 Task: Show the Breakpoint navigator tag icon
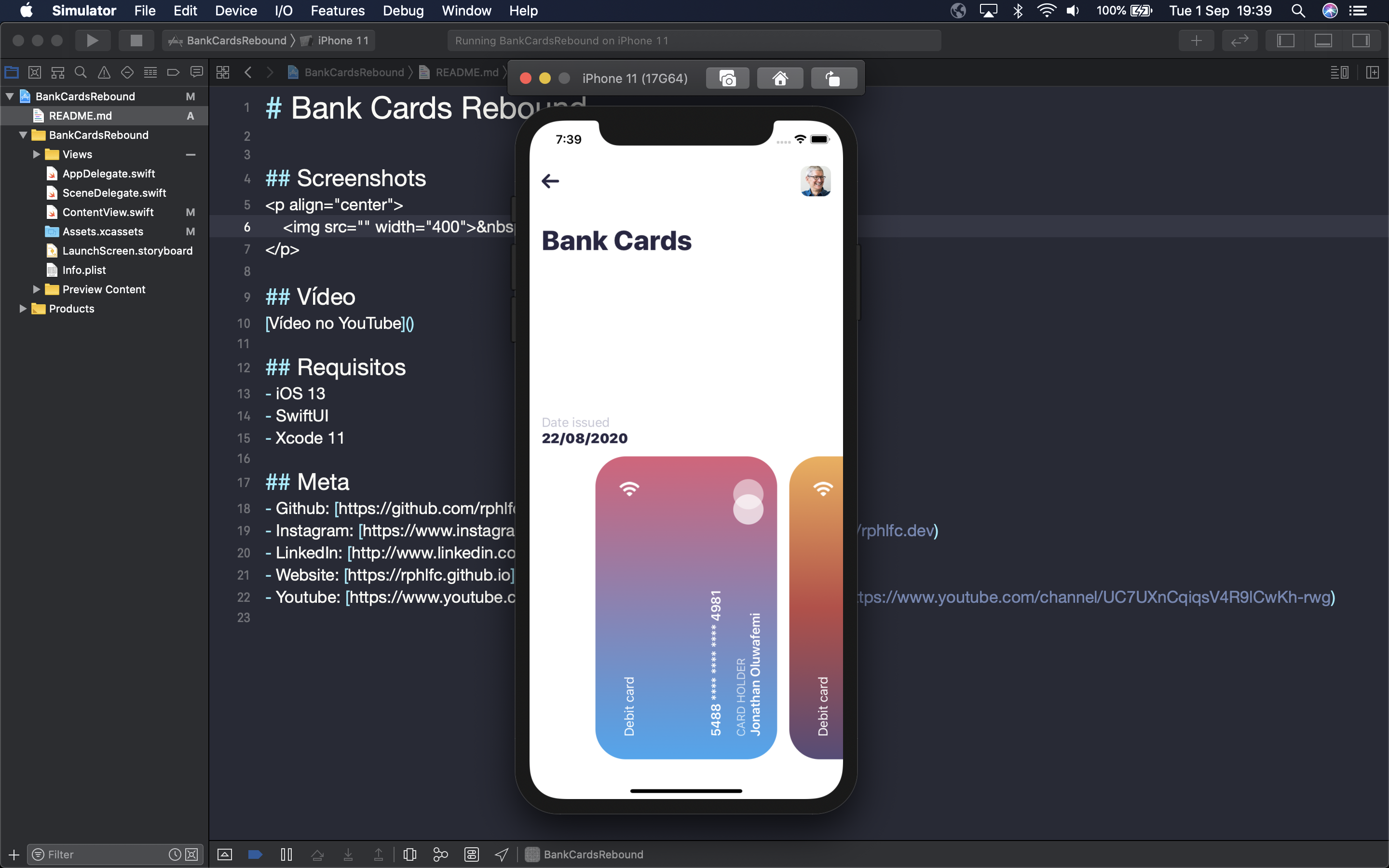point(173,72)
